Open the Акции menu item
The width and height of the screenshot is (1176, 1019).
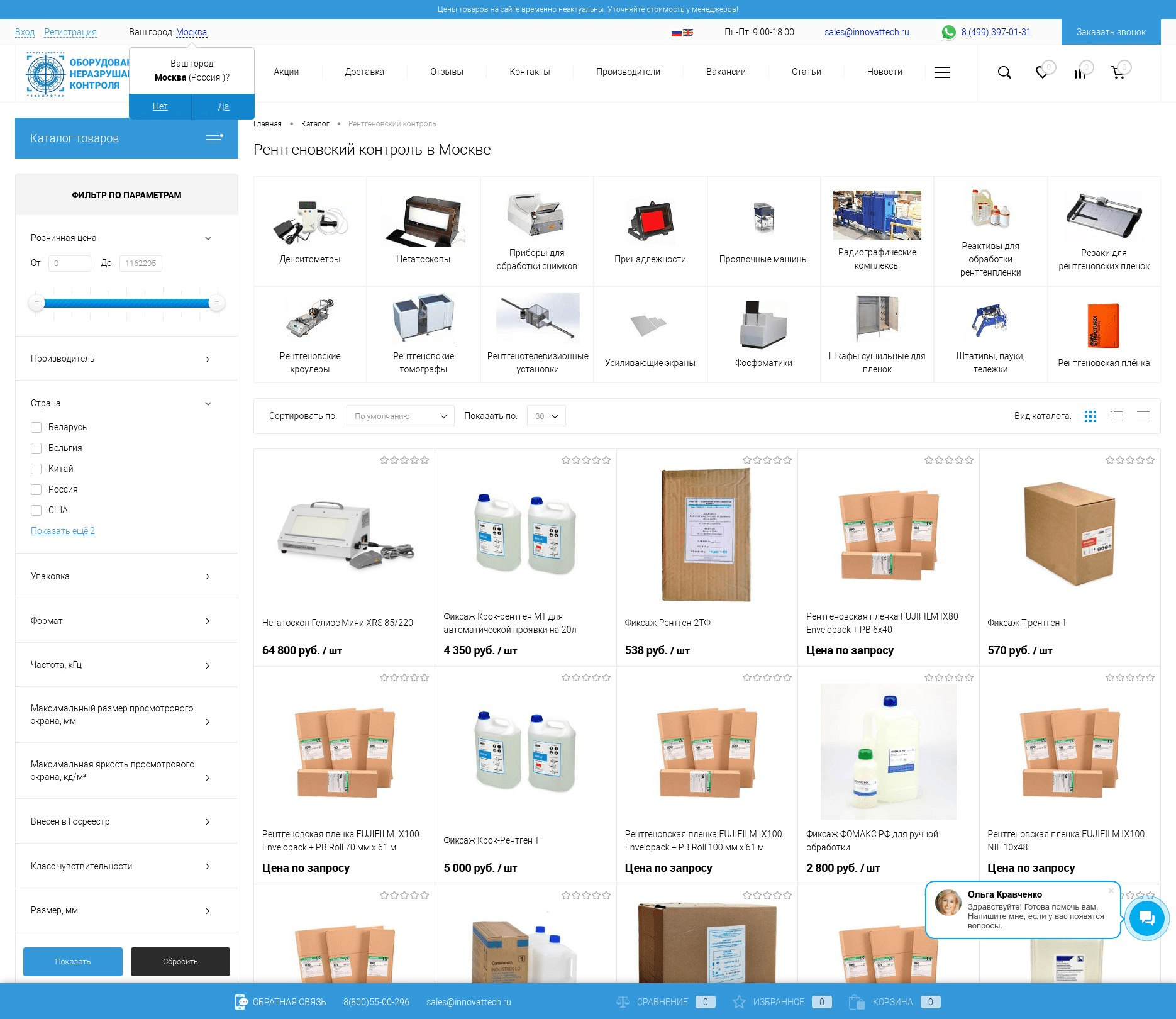coord(286,72)
